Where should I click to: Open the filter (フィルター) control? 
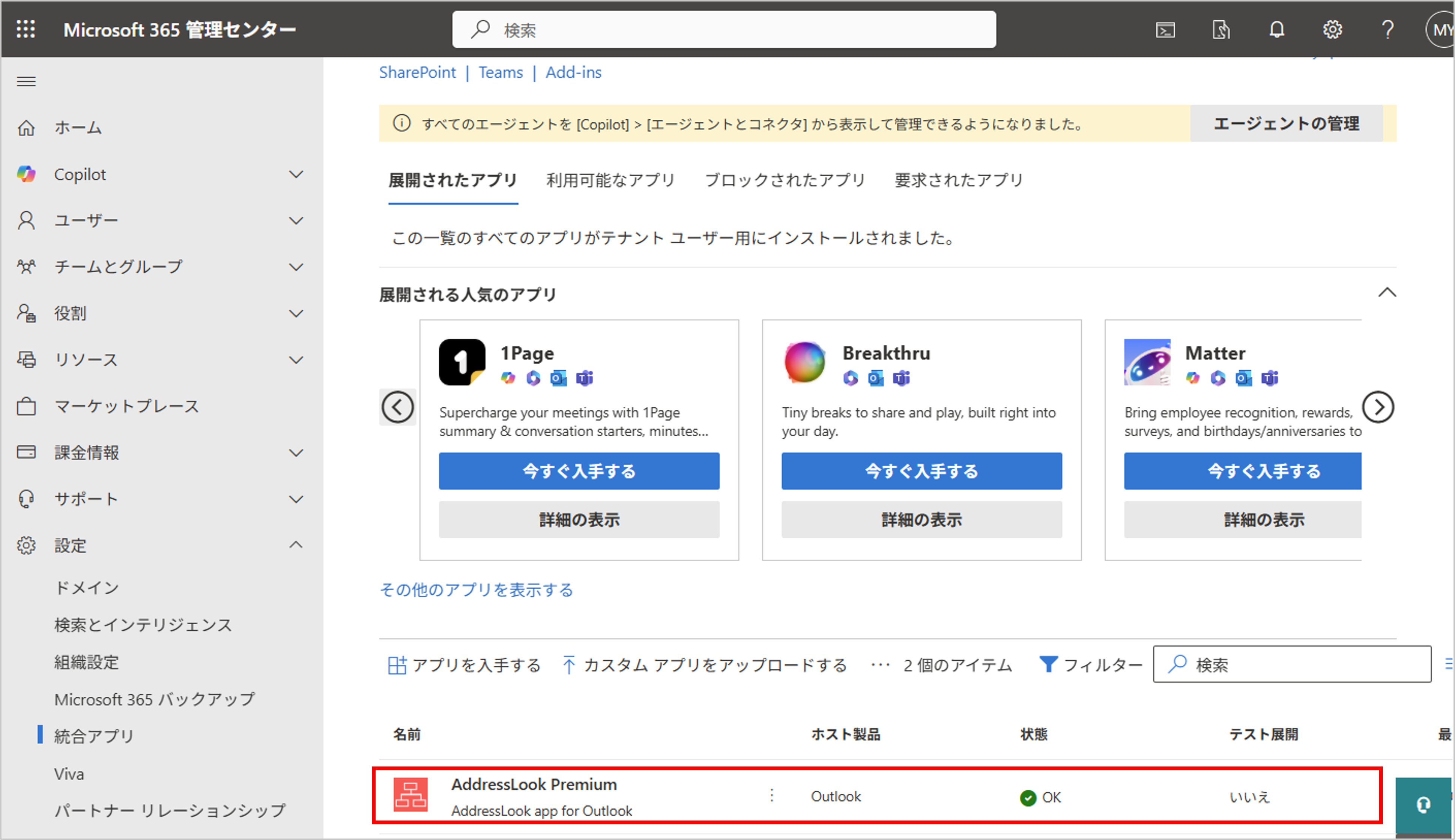coord(1090,665)
